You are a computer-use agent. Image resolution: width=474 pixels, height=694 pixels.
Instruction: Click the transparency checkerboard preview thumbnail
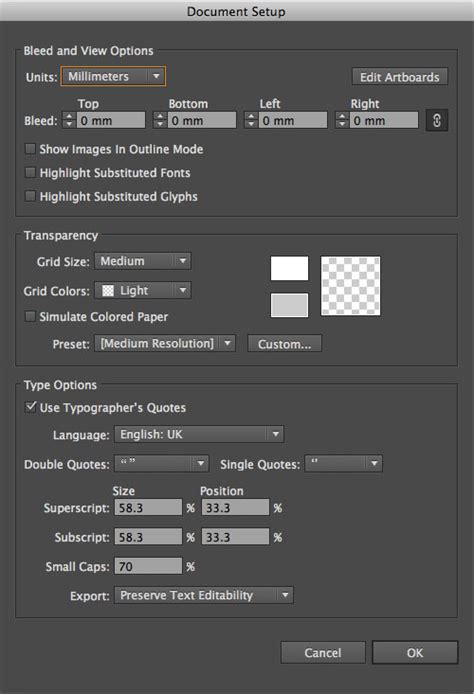(351, 286)
